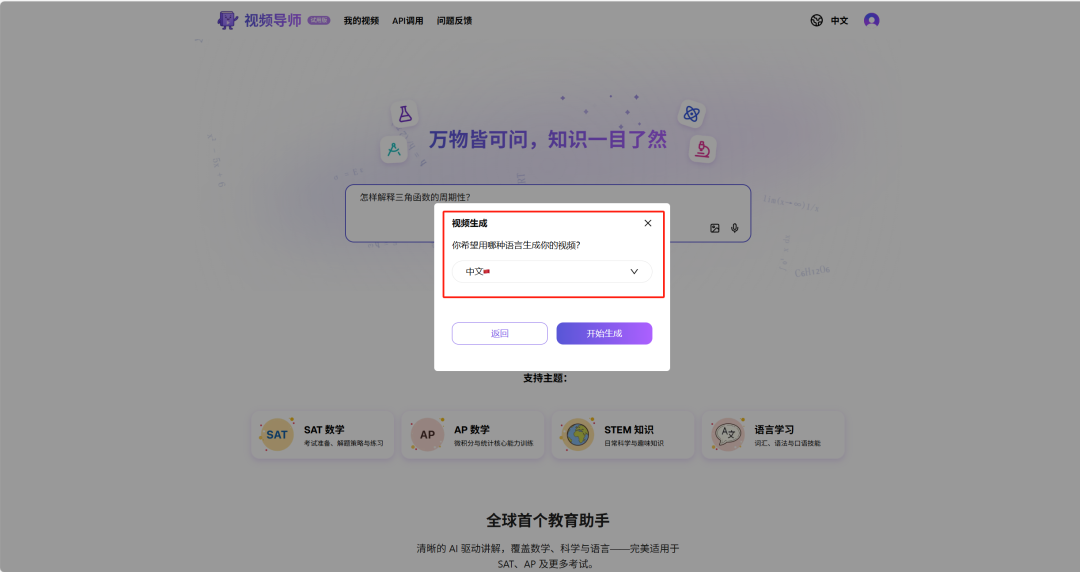This screenshot has height=572, width=1080.
Task: Click the language translation A文 icon
Action: pos(727,435)
